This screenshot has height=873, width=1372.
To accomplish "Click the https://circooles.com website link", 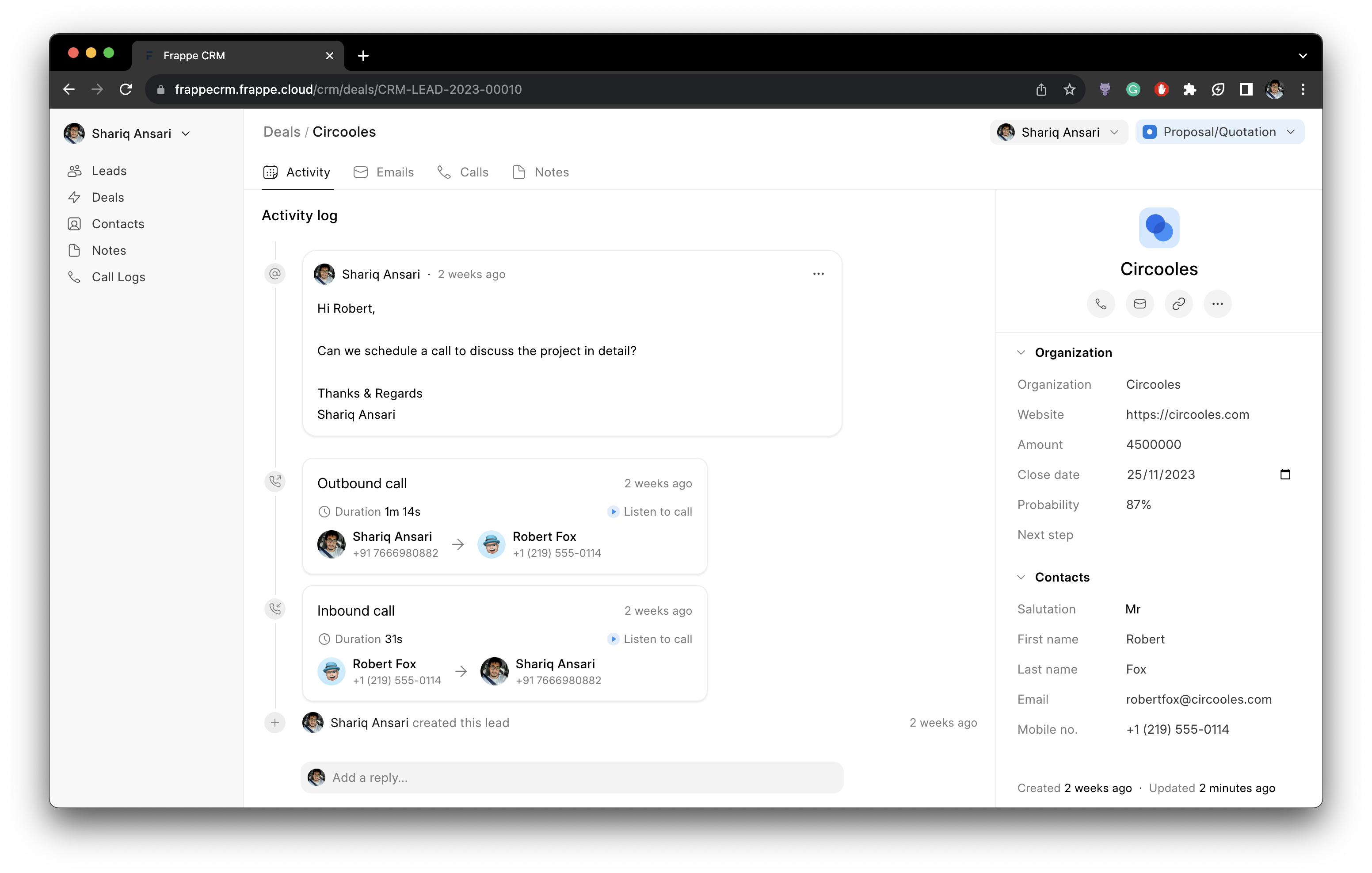I will tap(1187, 414).
